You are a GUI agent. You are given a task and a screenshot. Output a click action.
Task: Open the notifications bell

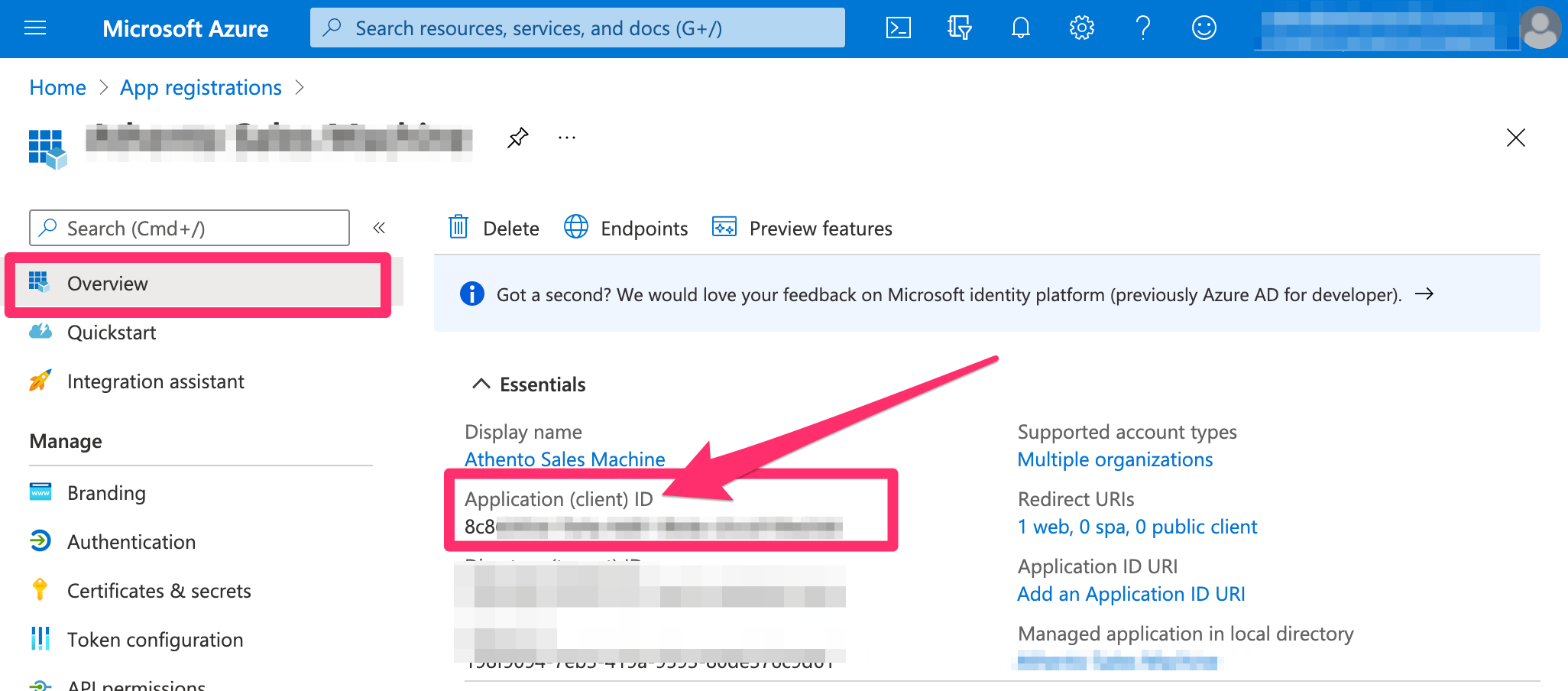click(1020, 28)
